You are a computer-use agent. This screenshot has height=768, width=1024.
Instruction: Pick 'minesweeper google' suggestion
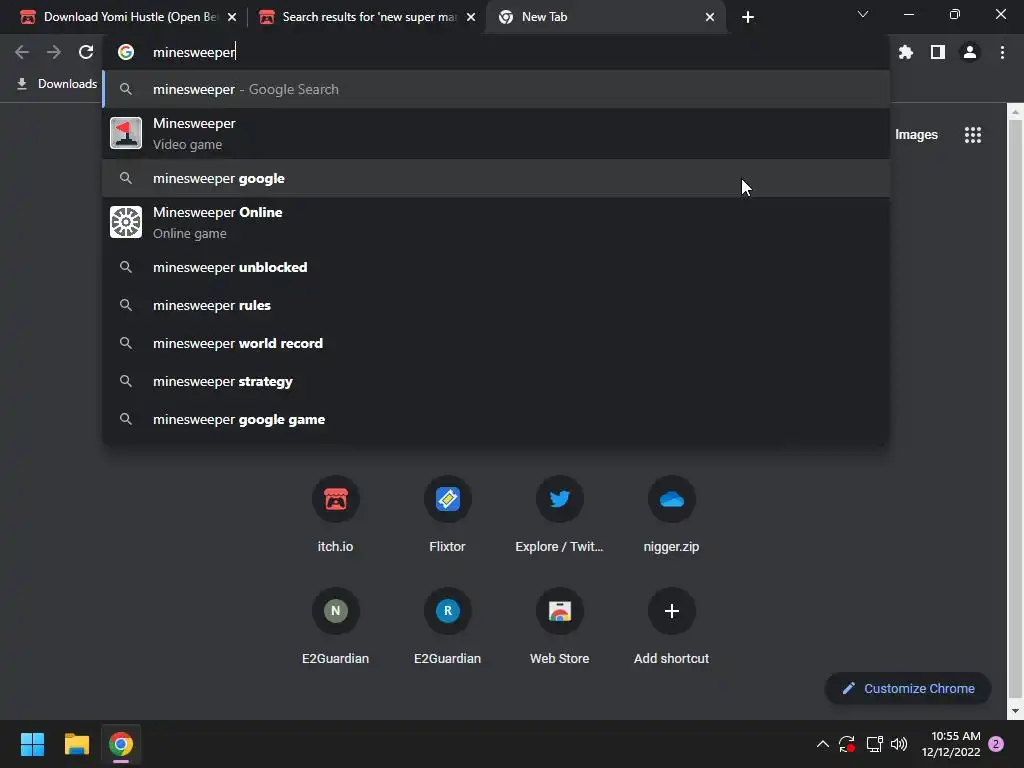pos(496,178)
